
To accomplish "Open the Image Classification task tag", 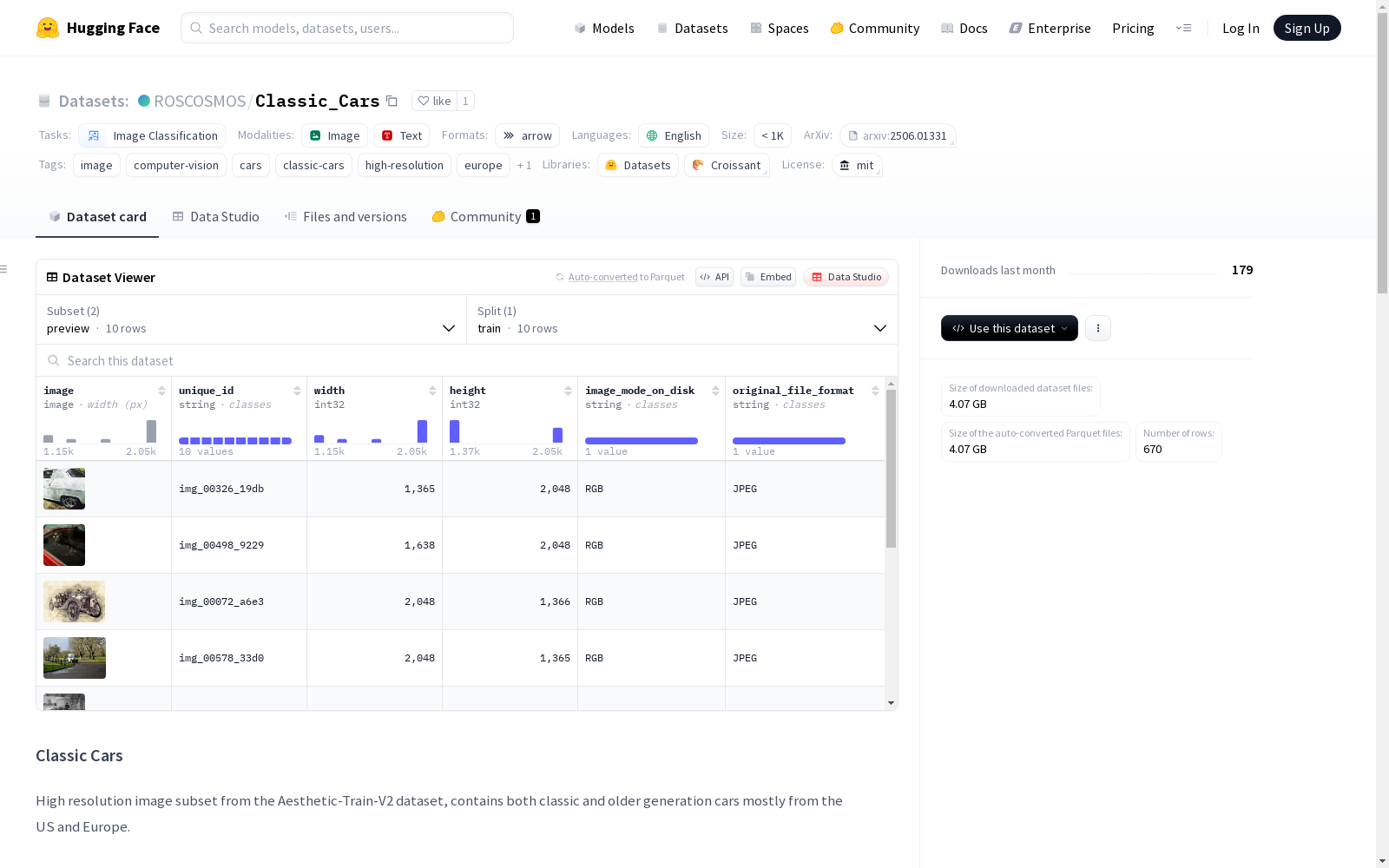I will click(x=152, y=135).
